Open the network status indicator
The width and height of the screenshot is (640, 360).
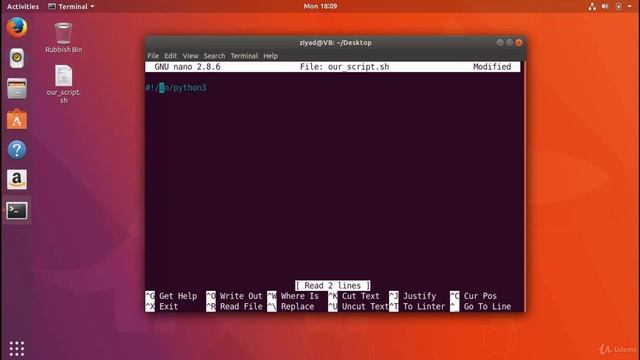coord(592,7)
